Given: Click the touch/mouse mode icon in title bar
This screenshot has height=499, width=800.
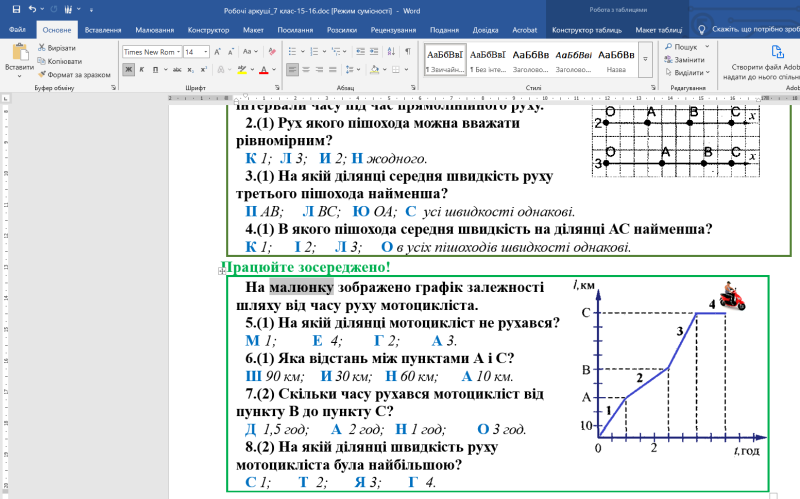Looking at the screenshot, I should tap(68, 9).
